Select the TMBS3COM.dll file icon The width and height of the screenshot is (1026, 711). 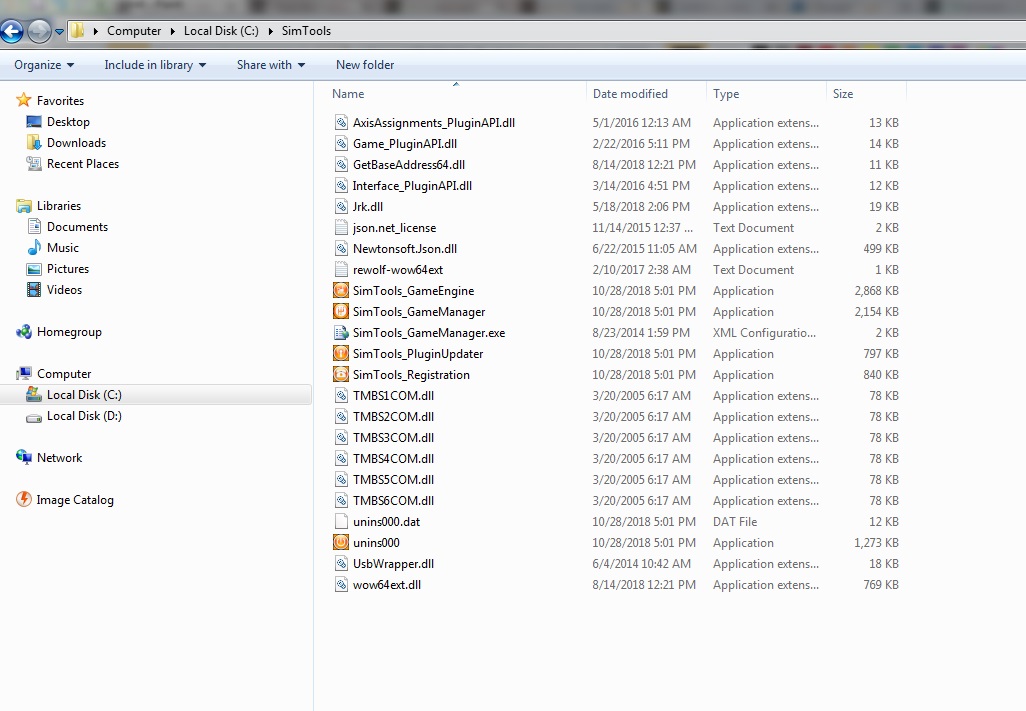point(341,437)
